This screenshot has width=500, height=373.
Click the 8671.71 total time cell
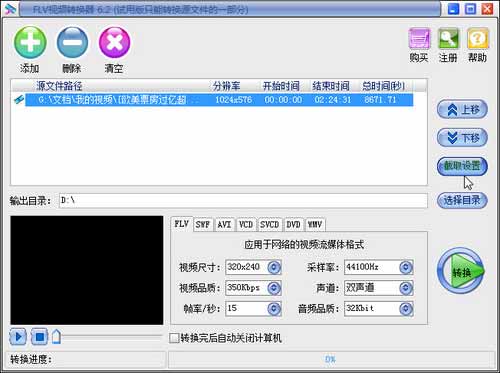click(380, 100)
